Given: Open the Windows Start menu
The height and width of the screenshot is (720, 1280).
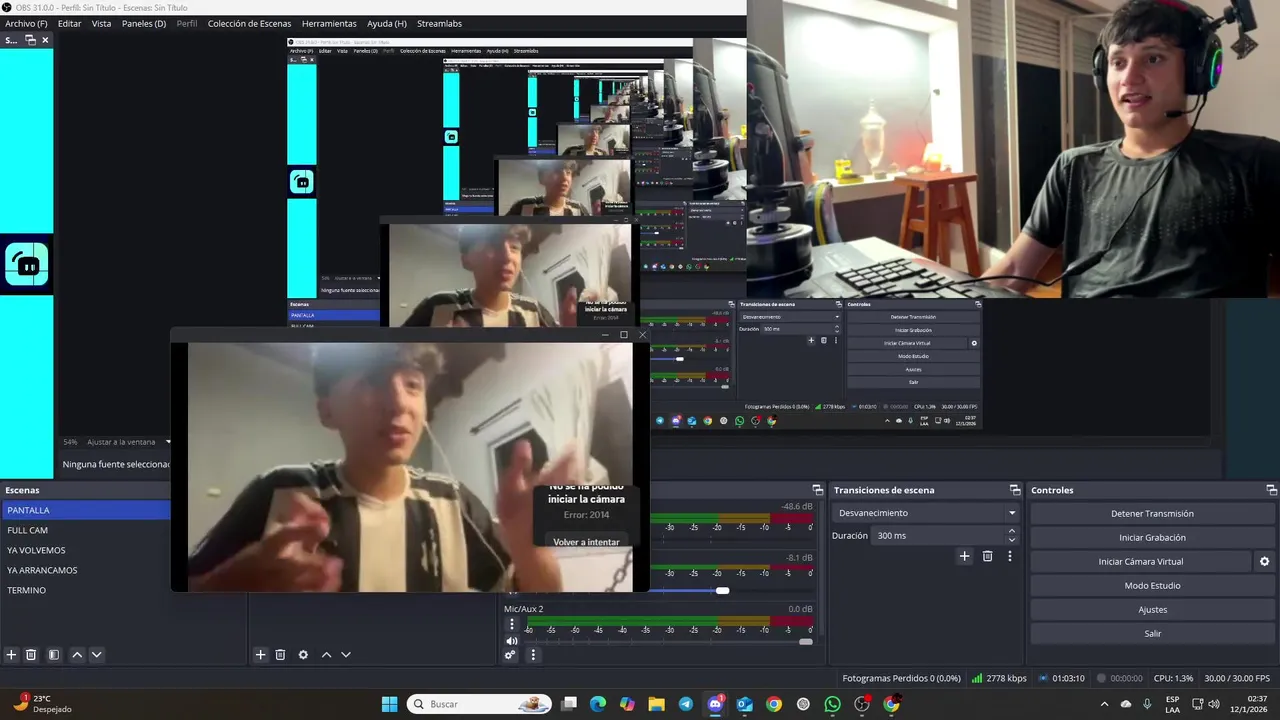Looking at the screenshot, I should [389, 704].
